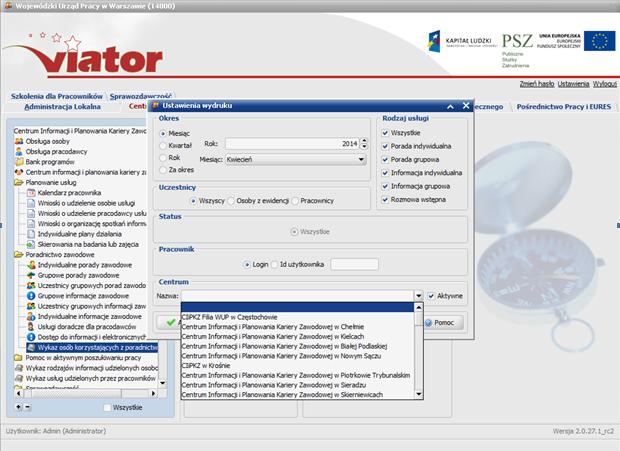This screenshot has width=620, height=451.
Task: Click the Obsługa pracodawcy person icon
Action: pos(19,151)
